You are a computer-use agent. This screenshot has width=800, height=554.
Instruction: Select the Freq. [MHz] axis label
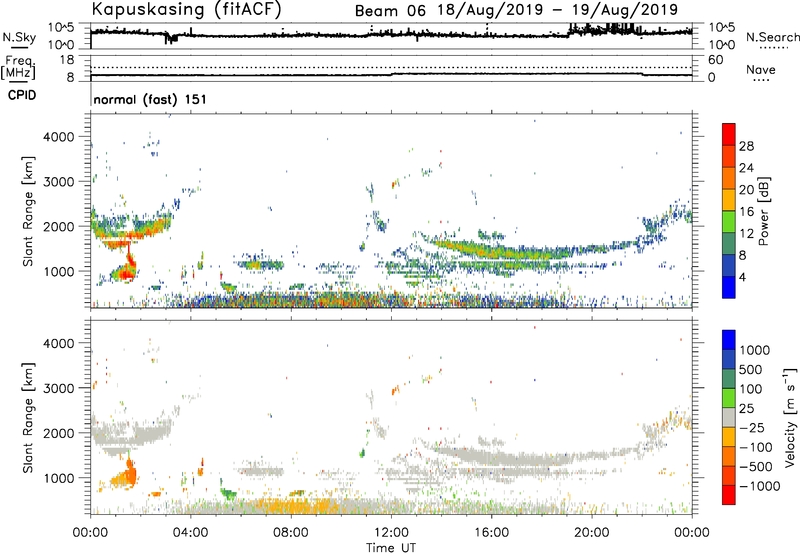click(x=18, y=67)
